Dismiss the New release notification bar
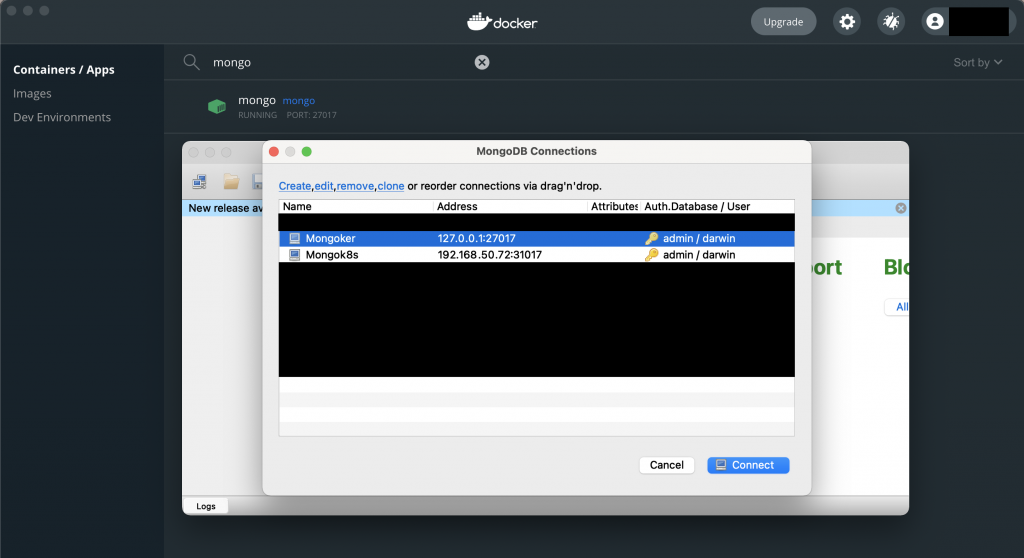 [901, 208]
